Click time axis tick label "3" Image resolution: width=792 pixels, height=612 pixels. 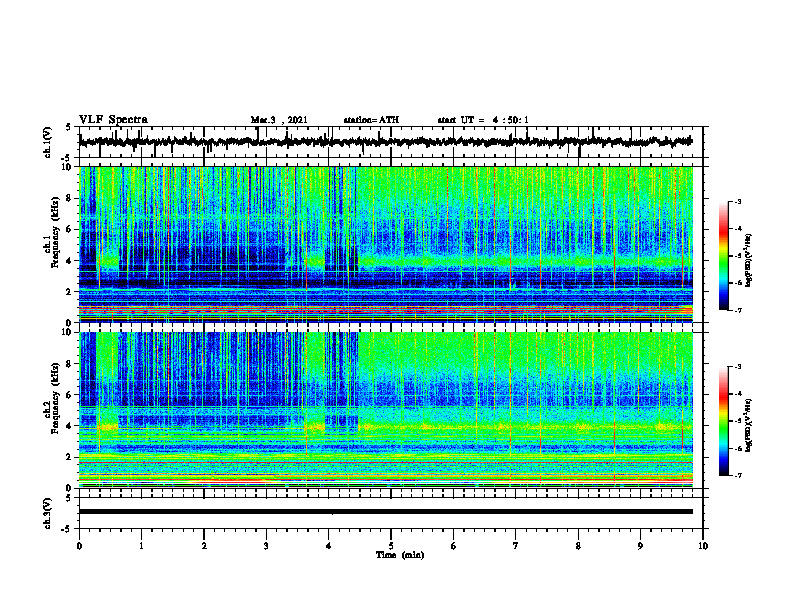tap(266, 546)
